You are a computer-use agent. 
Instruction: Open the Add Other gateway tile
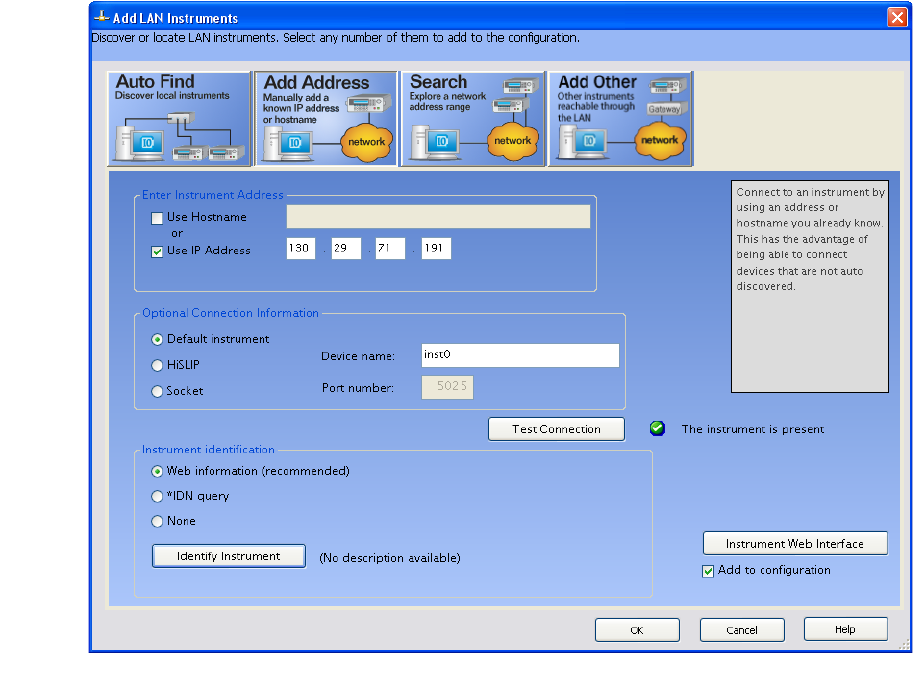click(x=619, y=118)
